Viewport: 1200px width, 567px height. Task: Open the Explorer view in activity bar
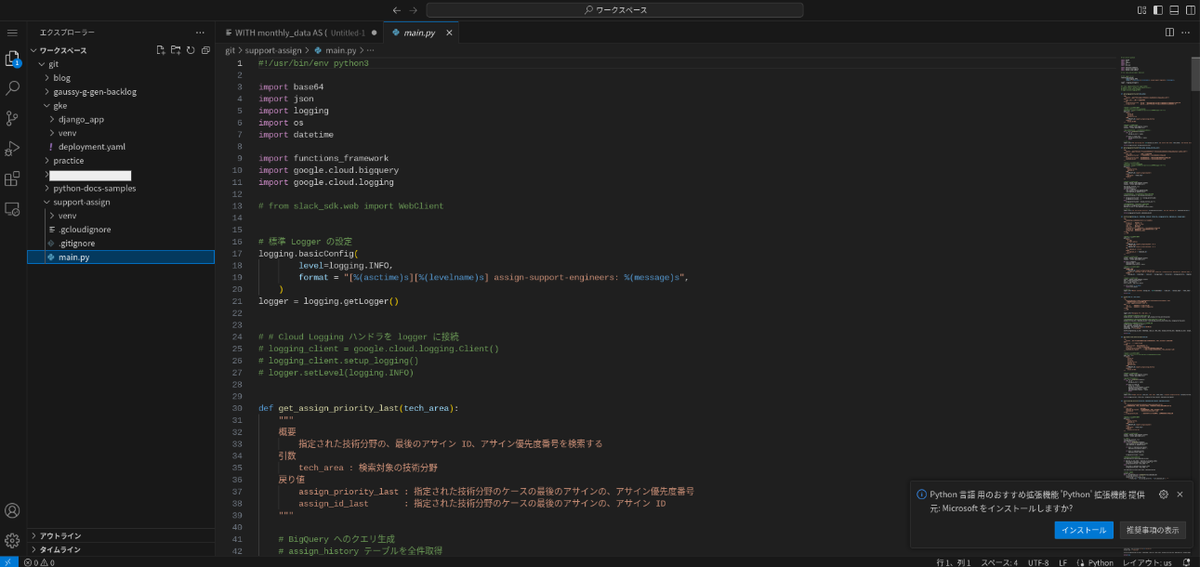[x=12, y=59]
